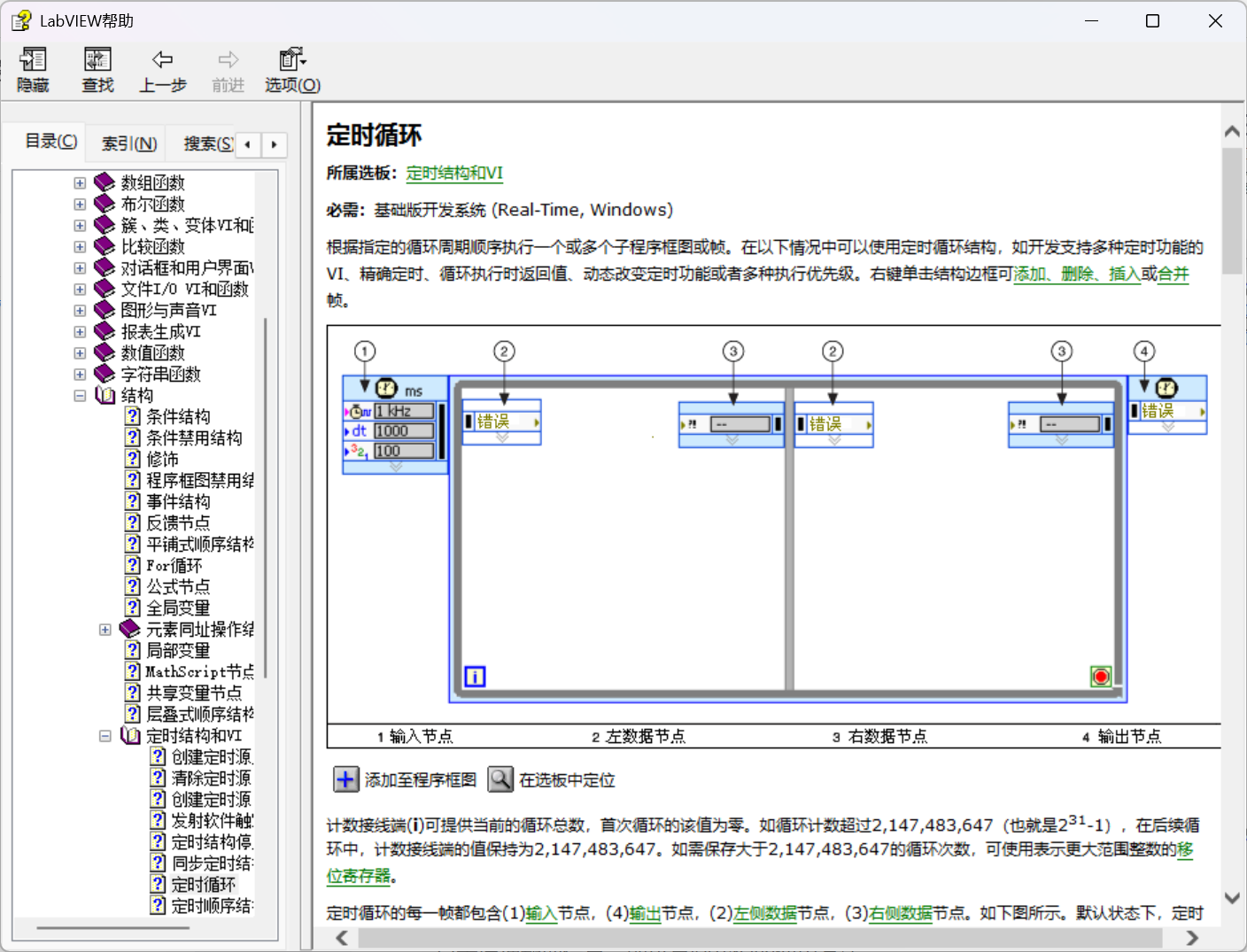Switch to the 索引(N) tab
The width and height of the screenshot is (1247, 952).
tap(129, 143)
